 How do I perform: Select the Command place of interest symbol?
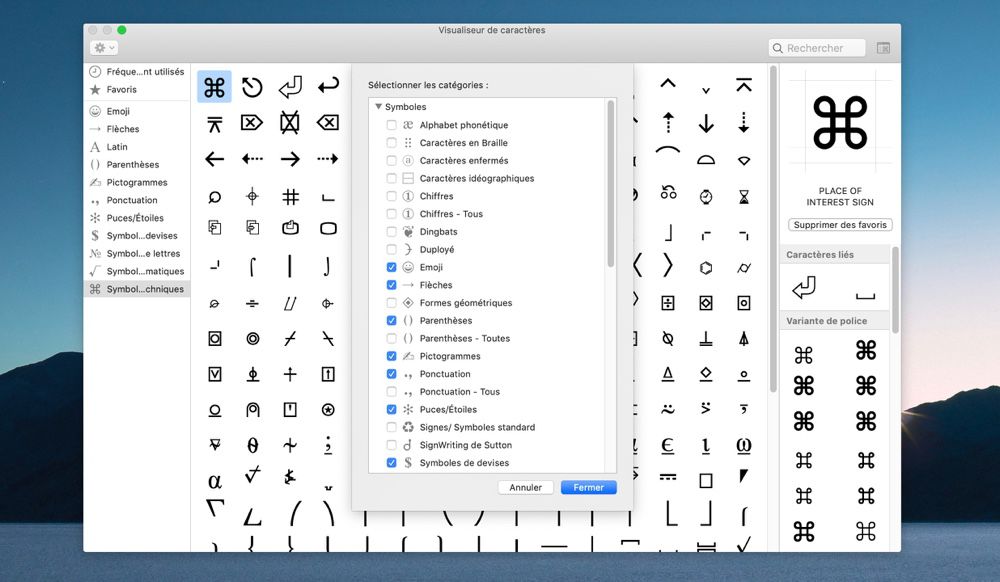coord(214,87)
